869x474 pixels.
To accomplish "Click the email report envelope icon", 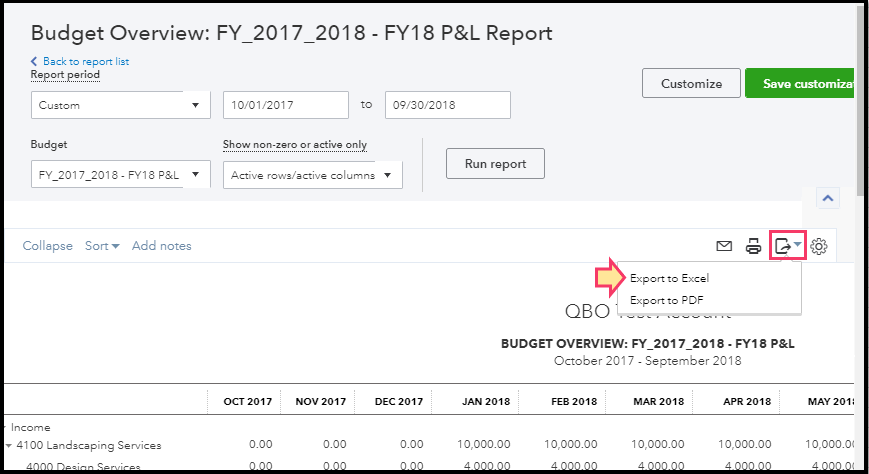I will 724,246.
